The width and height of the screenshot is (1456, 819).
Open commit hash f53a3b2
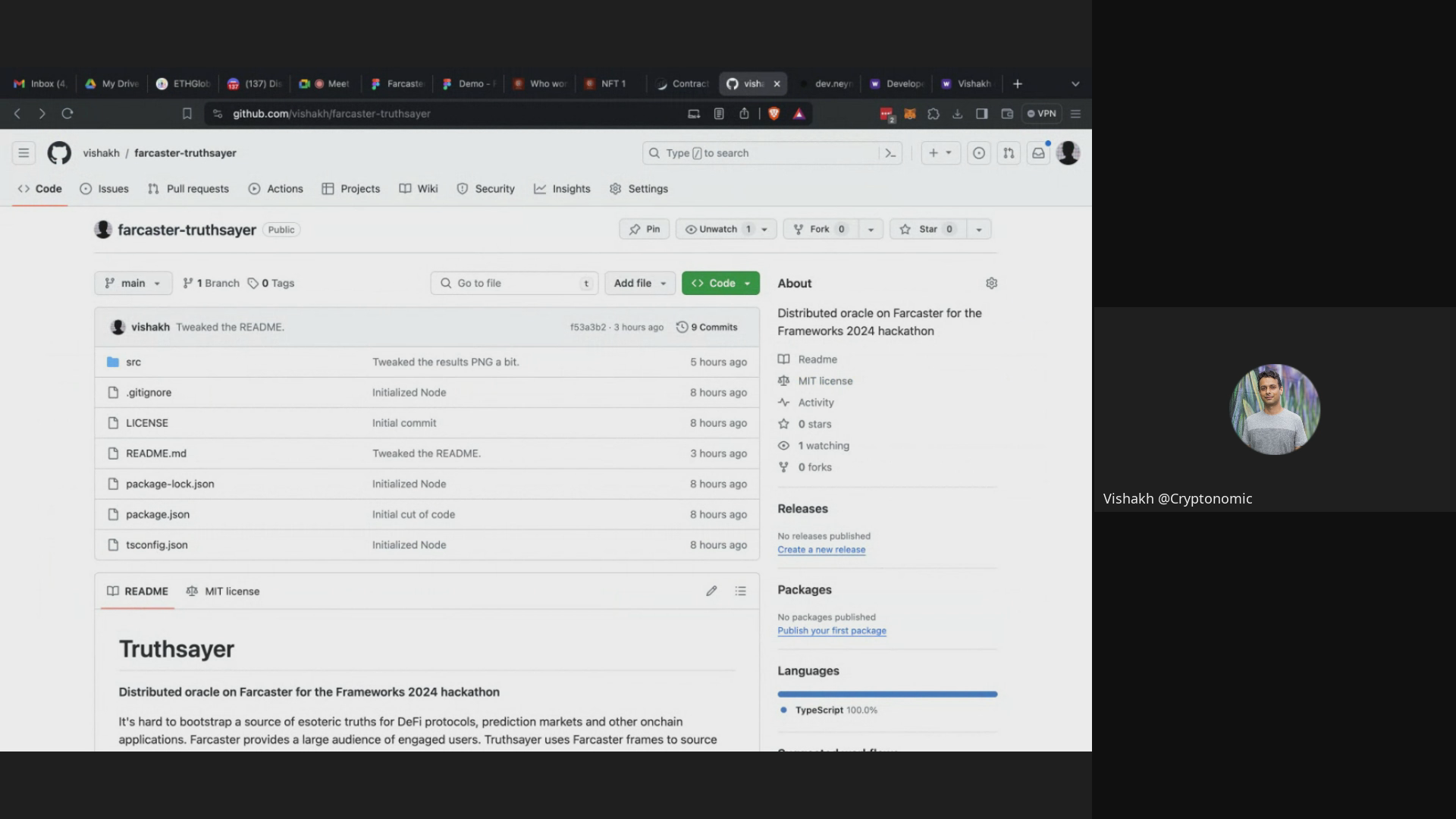point(588,328)
